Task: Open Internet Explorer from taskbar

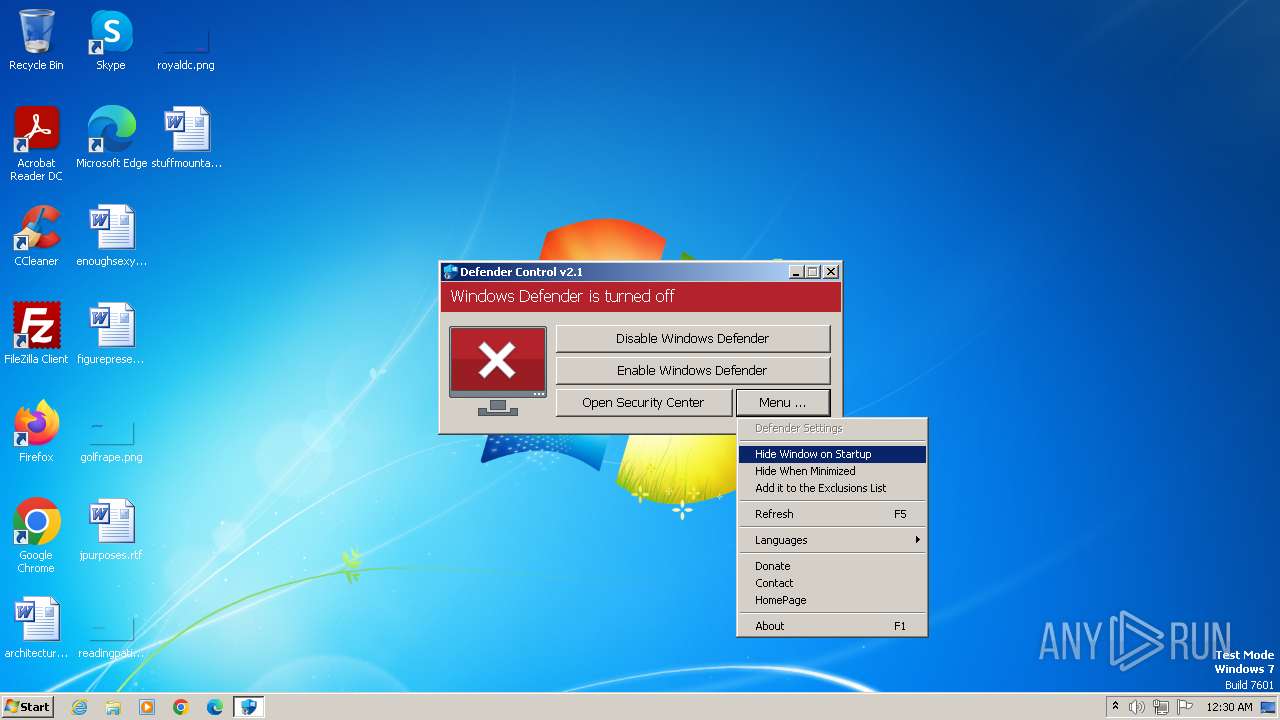Action: (79, 707)
